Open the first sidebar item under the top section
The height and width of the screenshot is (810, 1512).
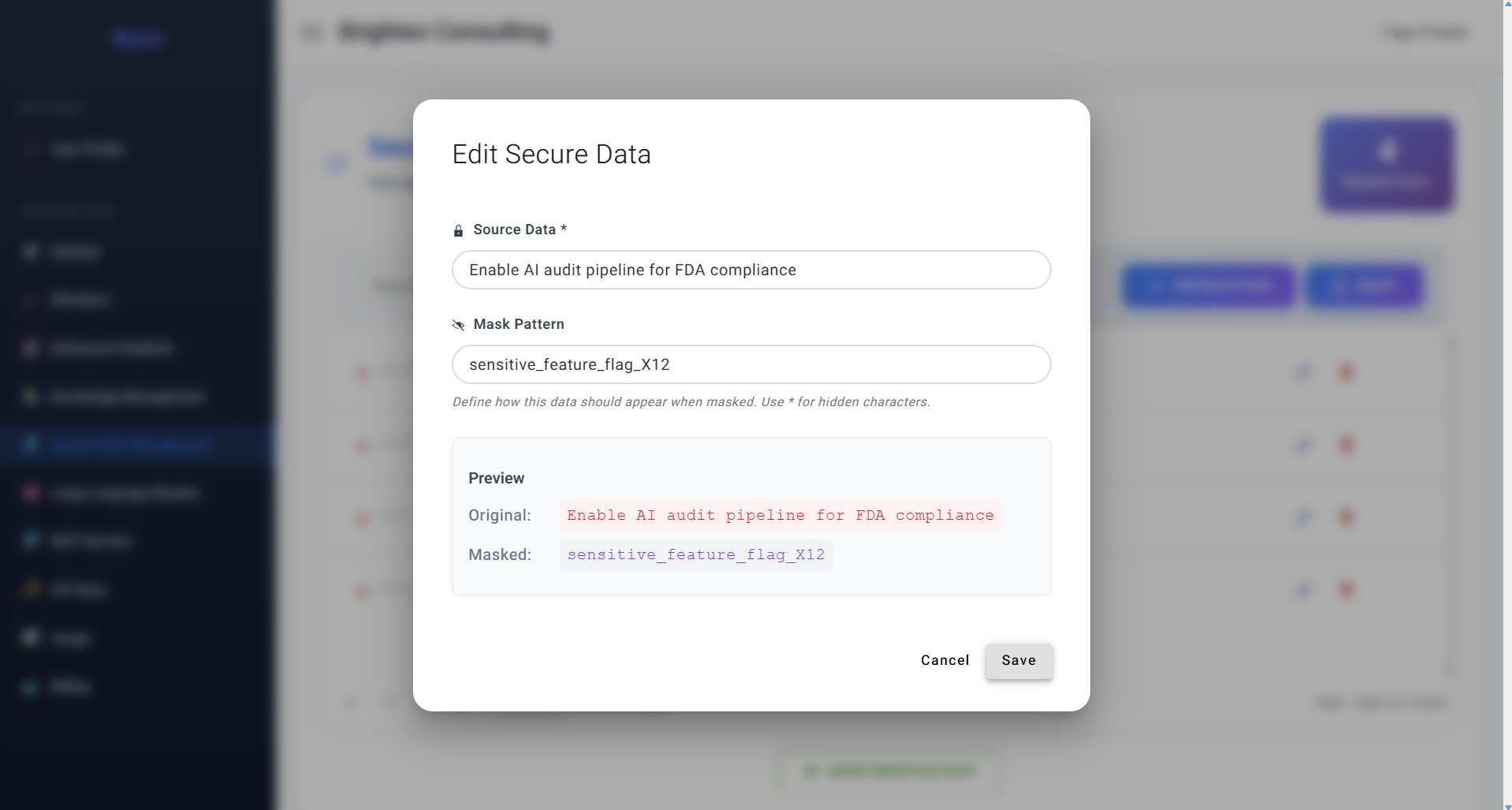[87, 150]
